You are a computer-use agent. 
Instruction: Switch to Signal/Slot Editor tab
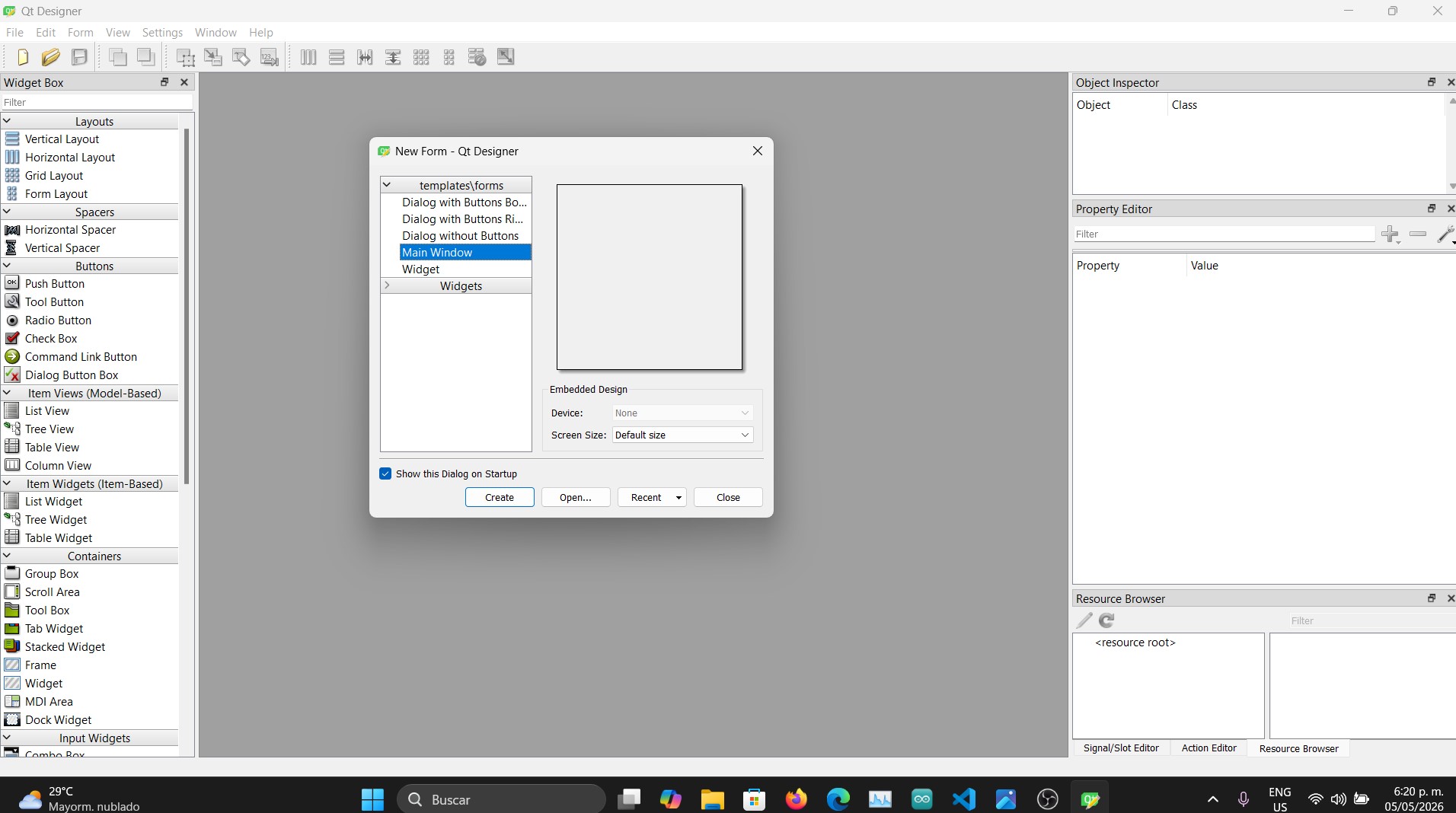(1121, 748)
